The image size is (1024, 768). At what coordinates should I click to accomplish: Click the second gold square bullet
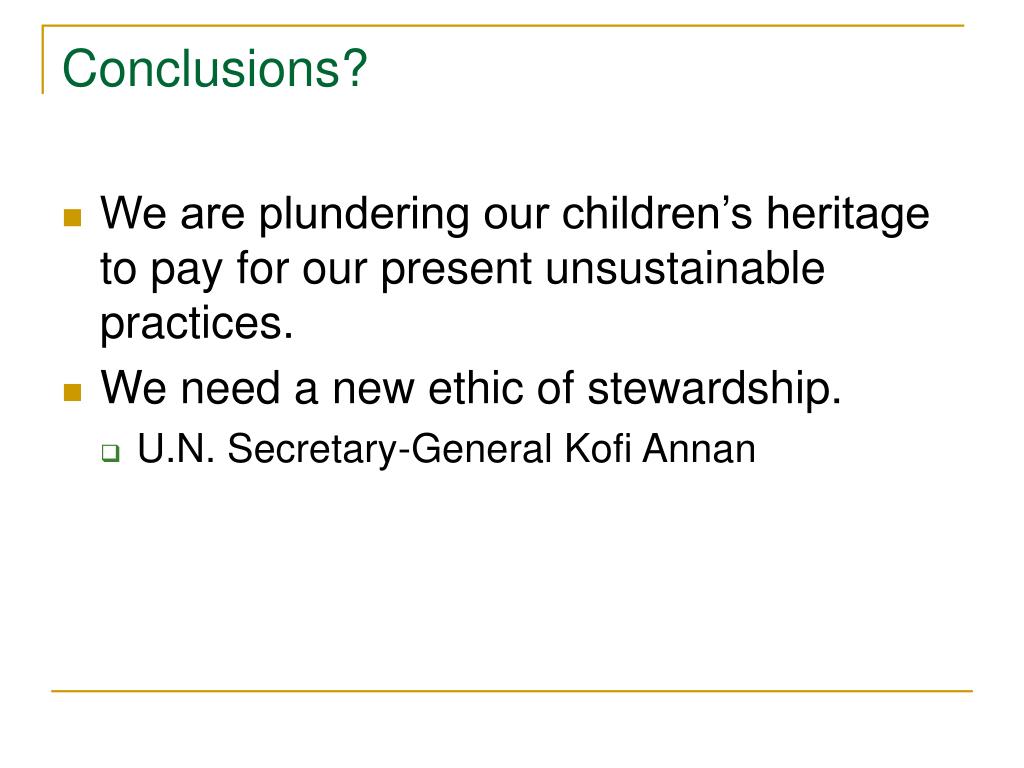[x=72, y=392]
